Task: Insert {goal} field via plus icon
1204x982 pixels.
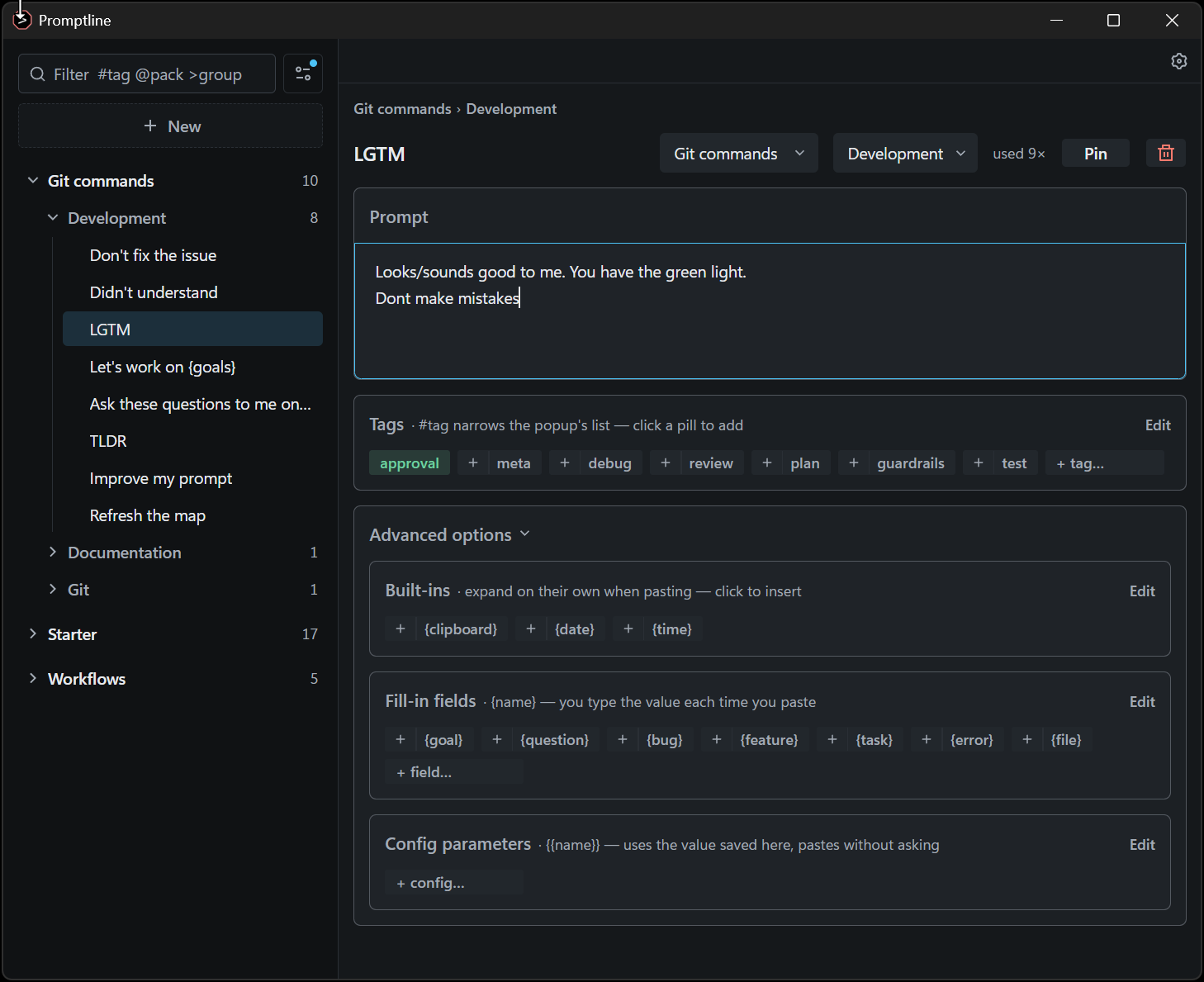Action: point(401,740)
